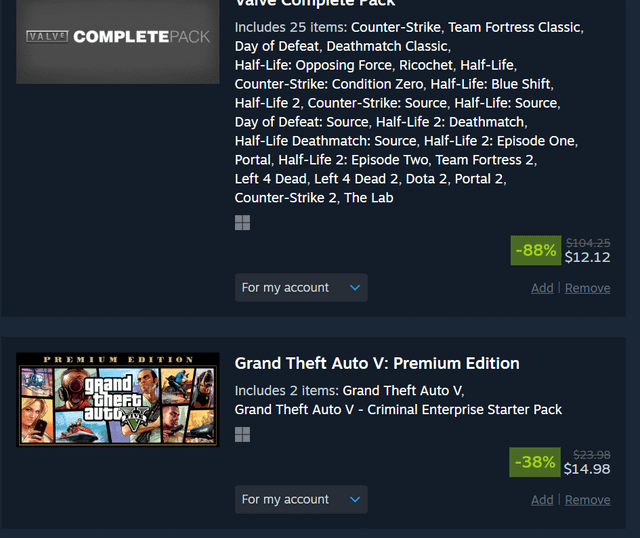
Task: Click Add link for Valve Complete Pack
Action: [x=542, y=288]
